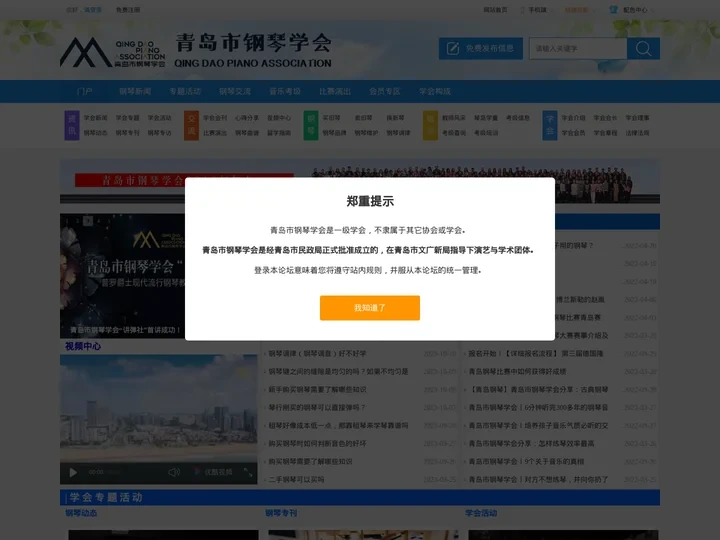This screenshot has width=720, height=540.
Task: Play the video in 视频中心
Action: pyautogui.click(x=73, y=472)
